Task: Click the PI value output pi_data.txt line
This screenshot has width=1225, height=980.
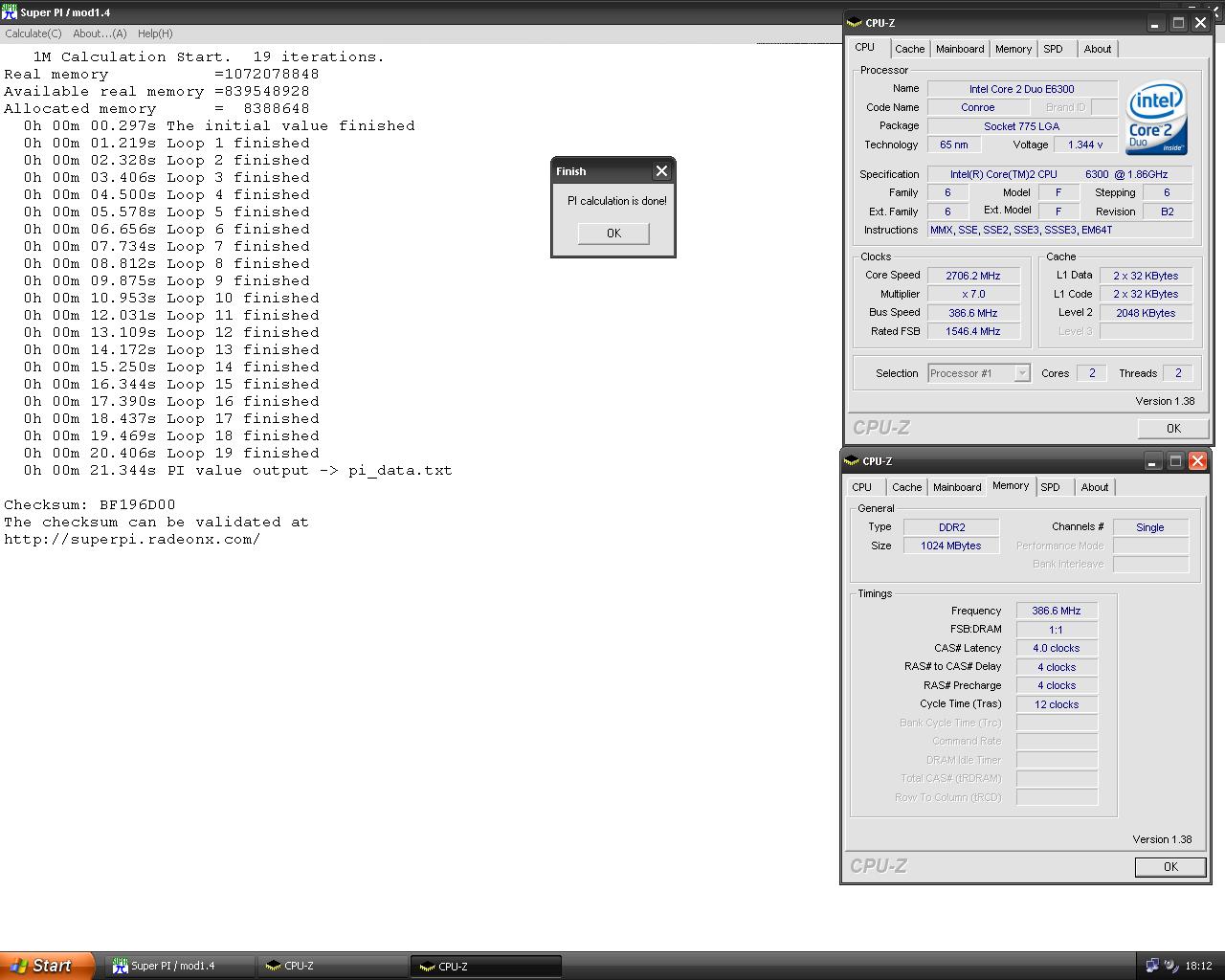Action: [237, 471]
